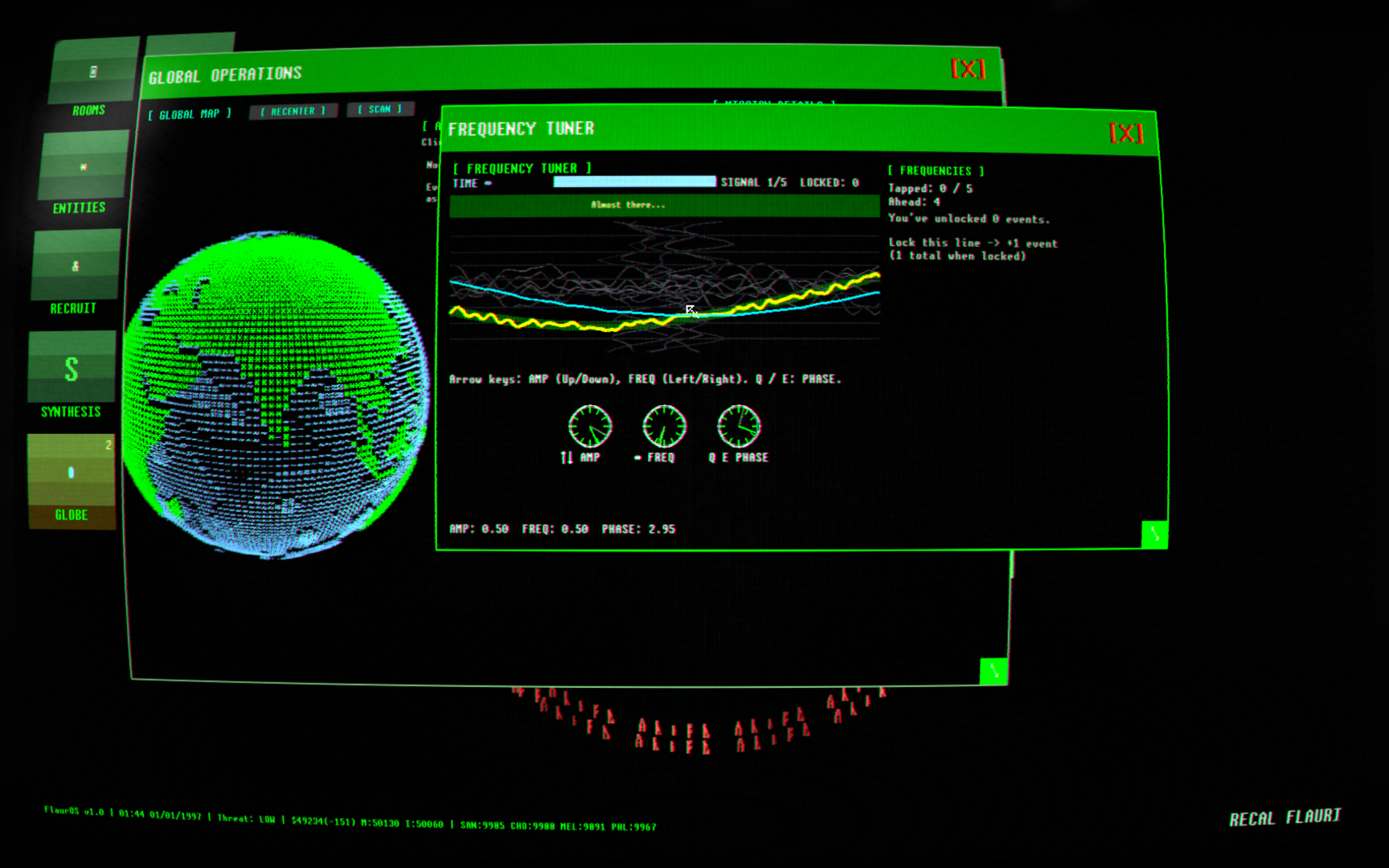The height and width of the screenshot is (868, 1389).
Task: Click the 'AMP: 0.50' readout
Action: (x=478, y=529)
